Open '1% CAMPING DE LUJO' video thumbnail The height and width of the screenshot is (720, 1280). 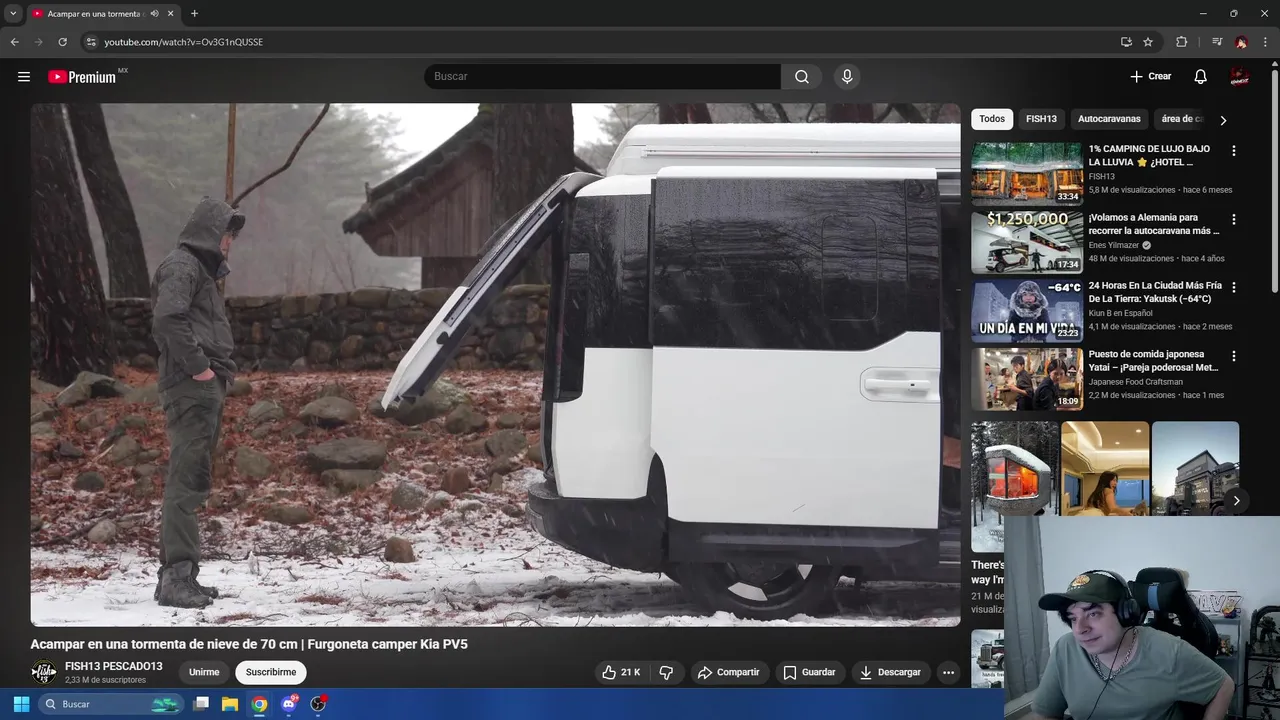(1027, 174)
